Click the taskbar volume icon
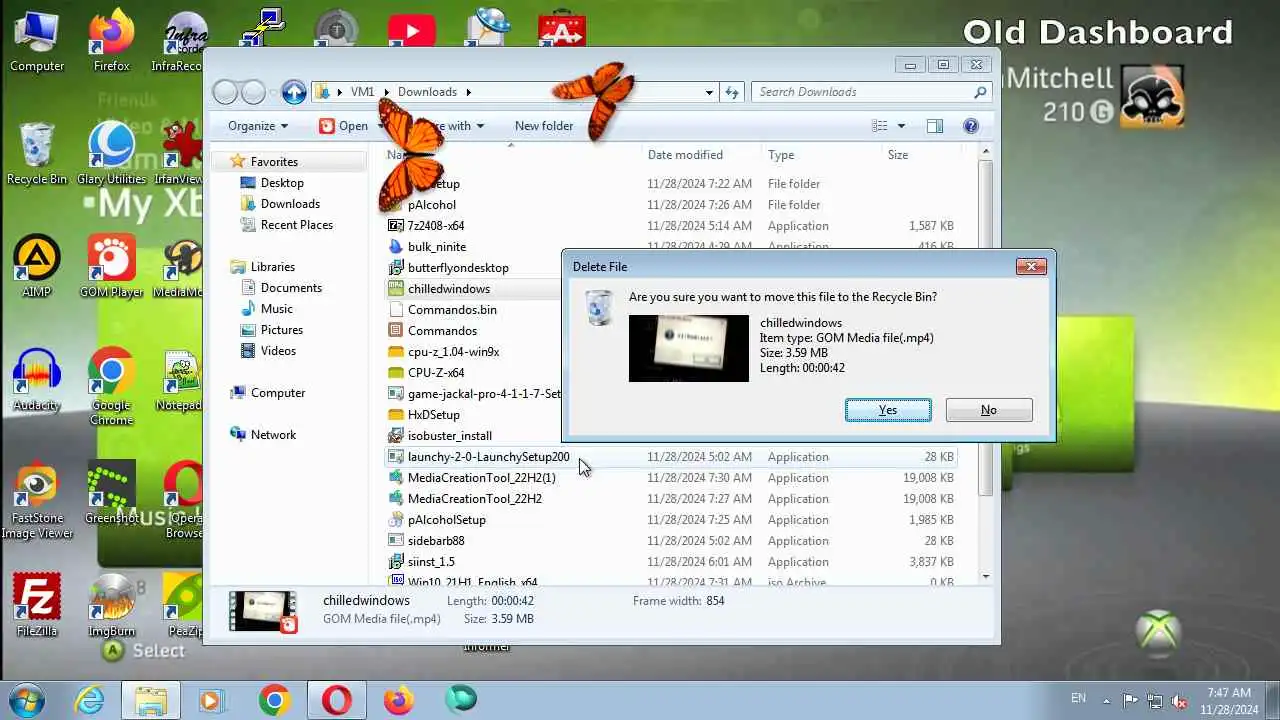The width and height of the screenshot is (1280, 720). 1179,700
